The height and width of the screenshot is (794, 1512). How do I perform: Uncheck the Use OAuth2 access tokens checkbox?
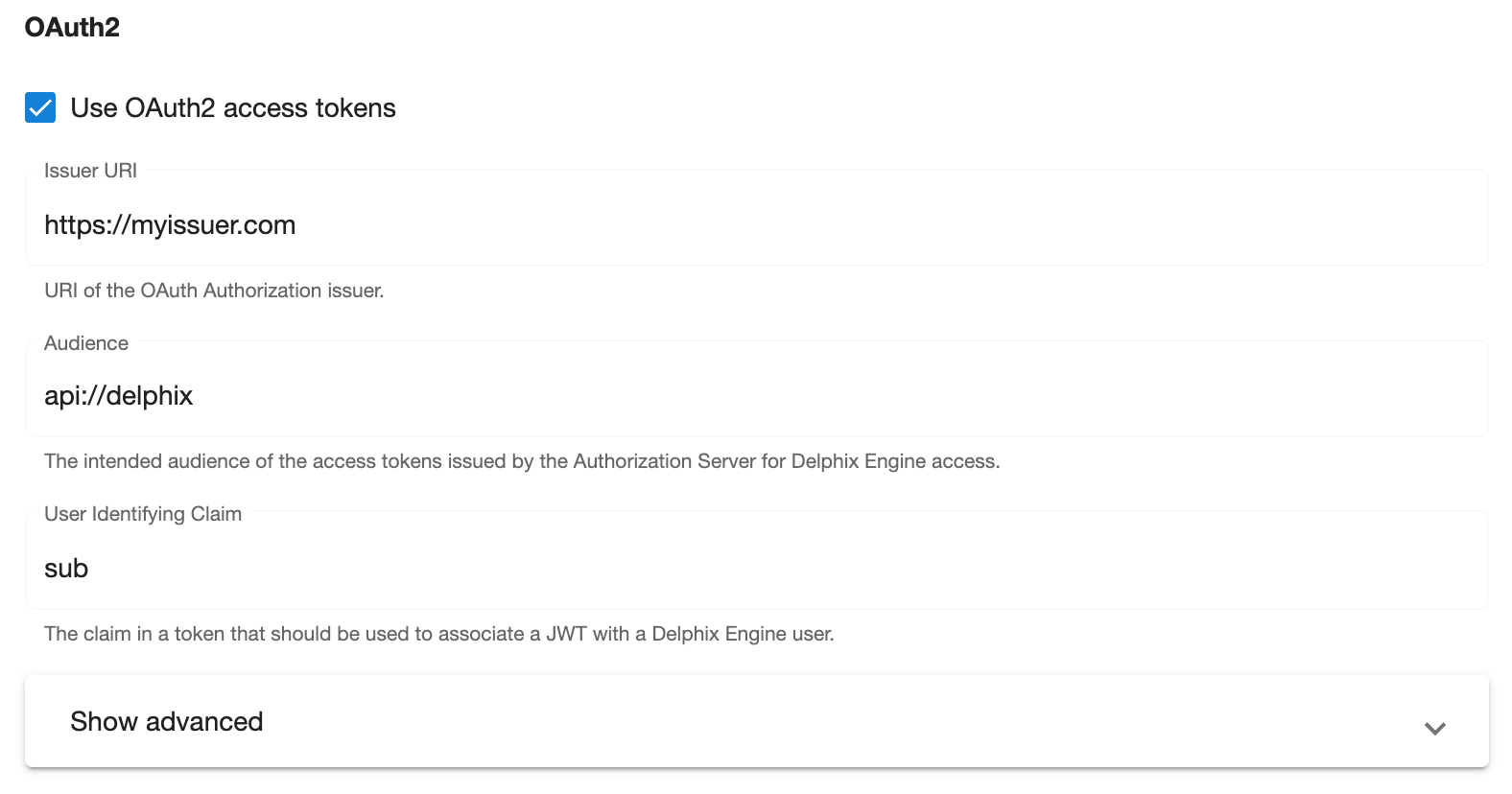click(40, 107)
